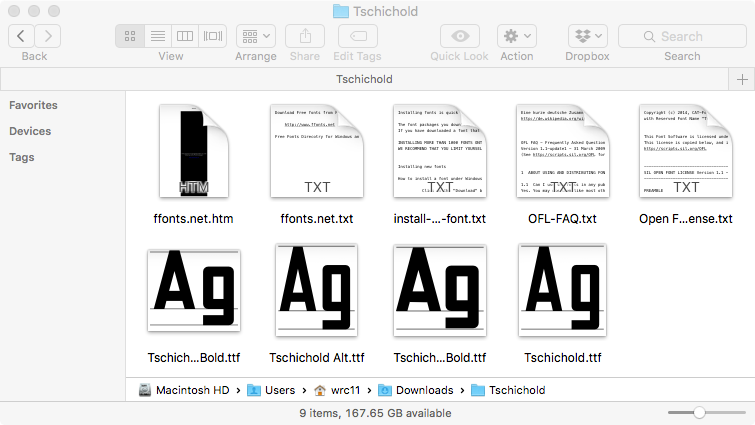Adjust the icon size slider
This screenshot has width=755, height=425.
pyautogui.click(x=699, y=412)
